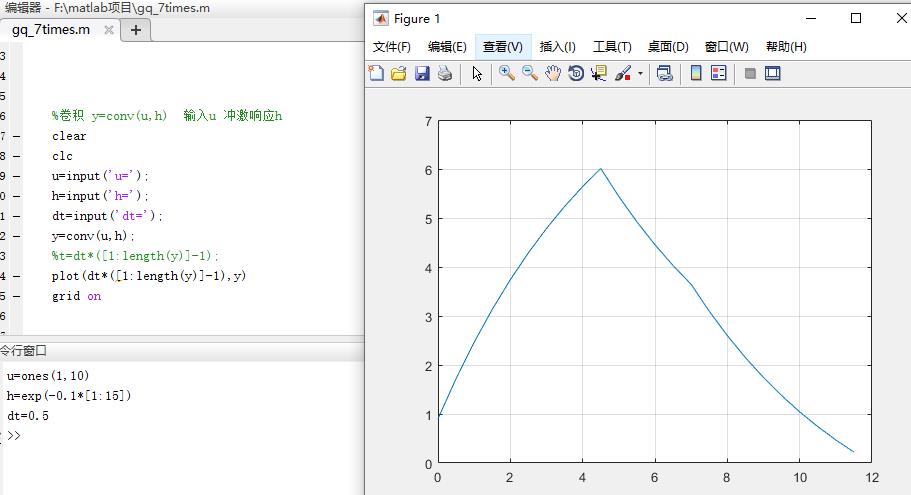Insert a colorbar via toolbar icon
Viewport: 911px width, 495px height.
695,73
